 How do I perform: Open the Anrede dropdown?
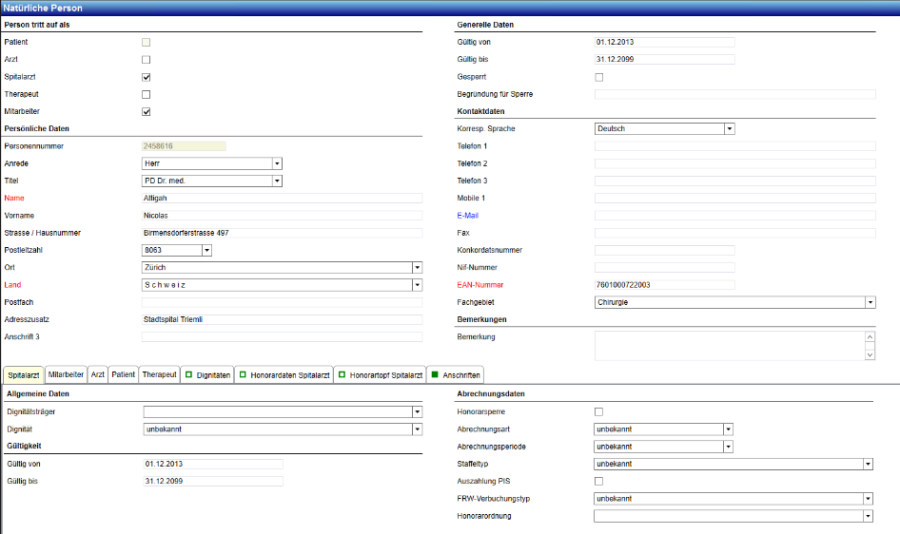point(277,163)
